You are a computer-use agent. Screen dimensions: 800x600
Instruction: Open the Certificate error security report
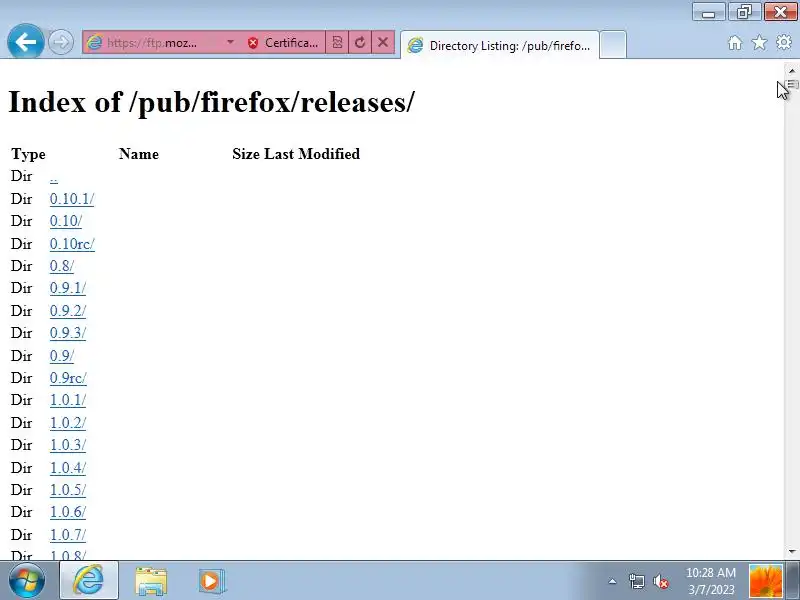point(283,42)
